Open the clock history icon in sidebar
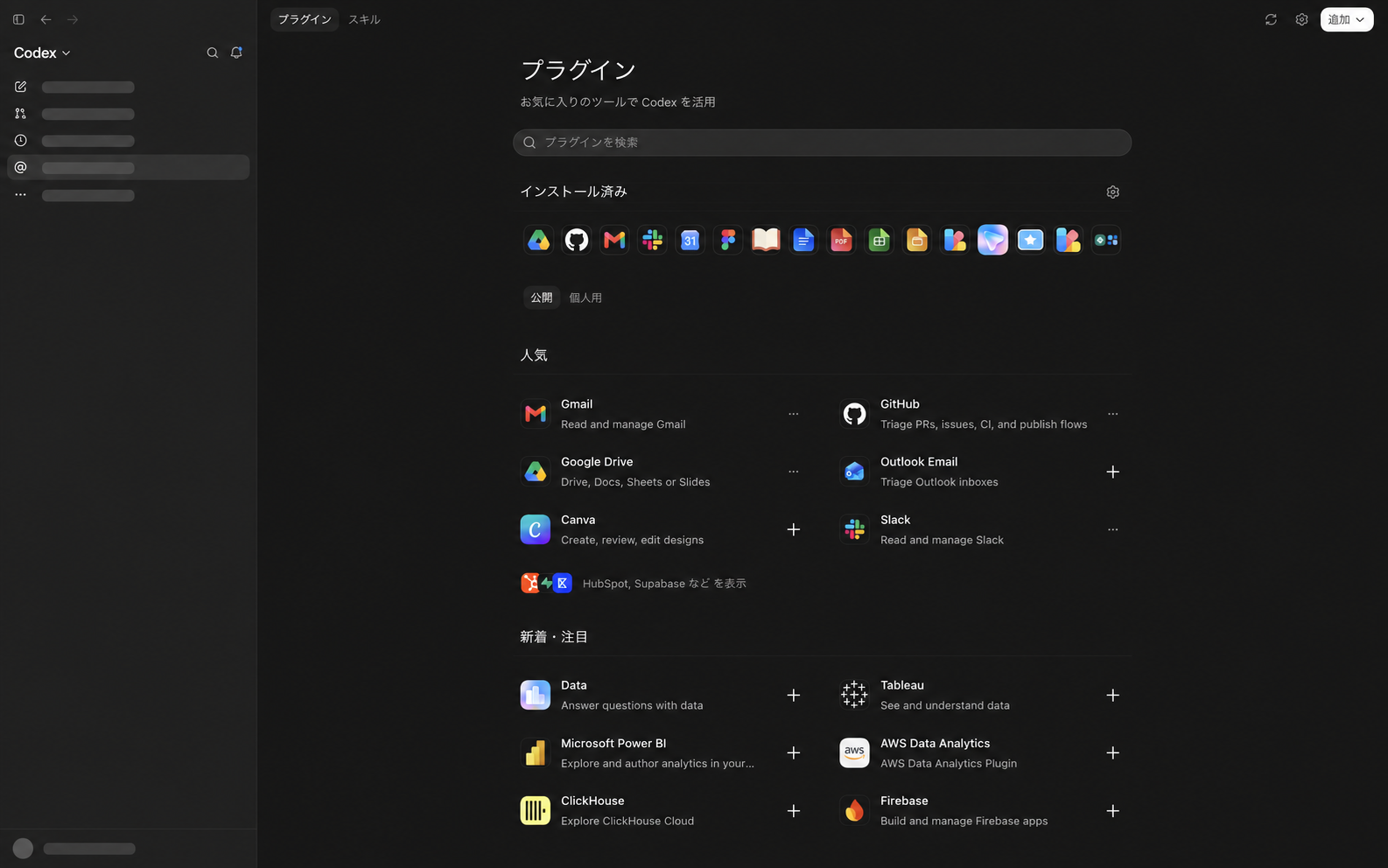Viewport: 1388px width, 868px height. [x=20, y=141]
